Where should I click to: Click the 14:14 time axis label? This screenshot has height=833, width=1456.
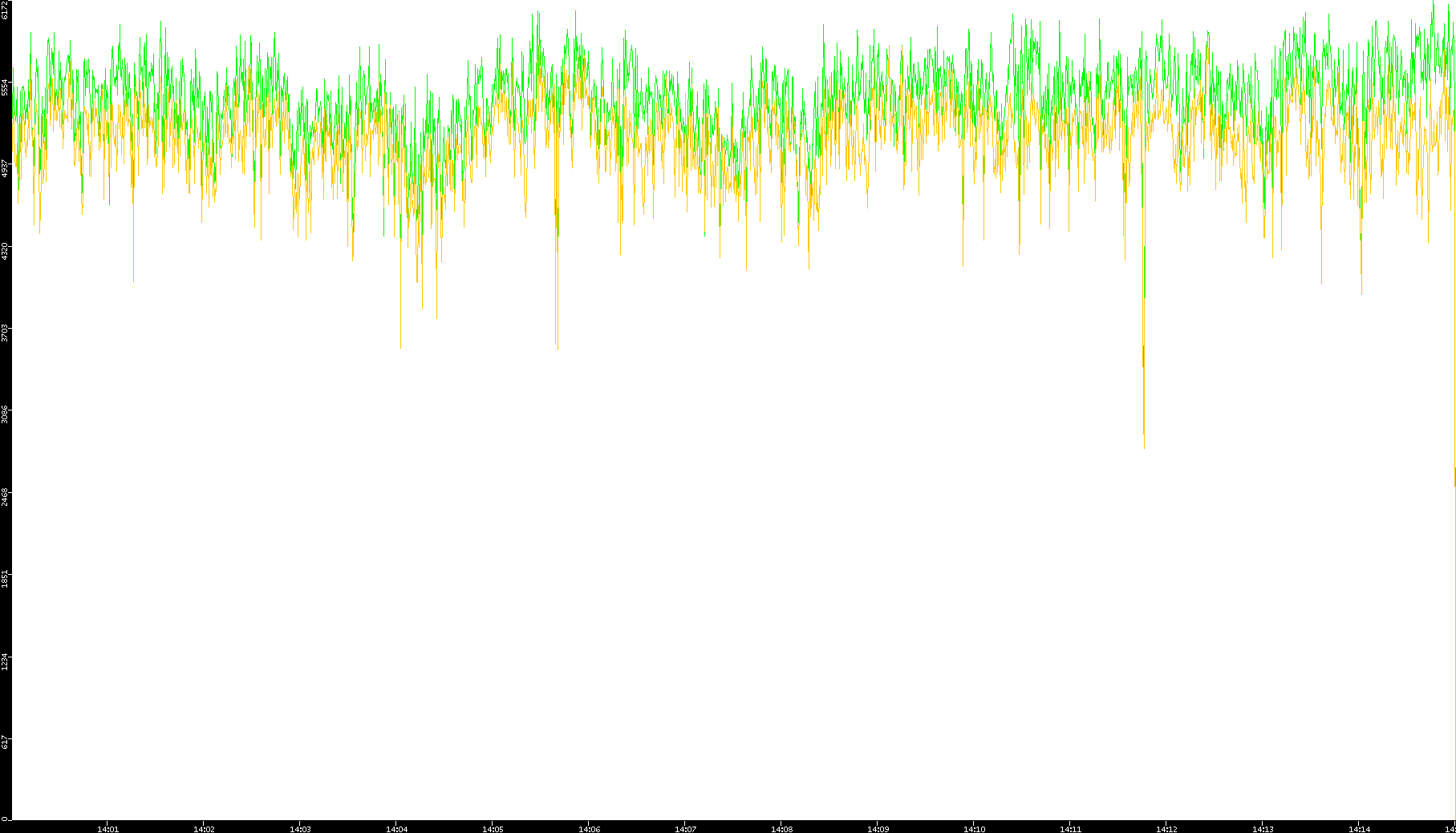(1359, 829)
